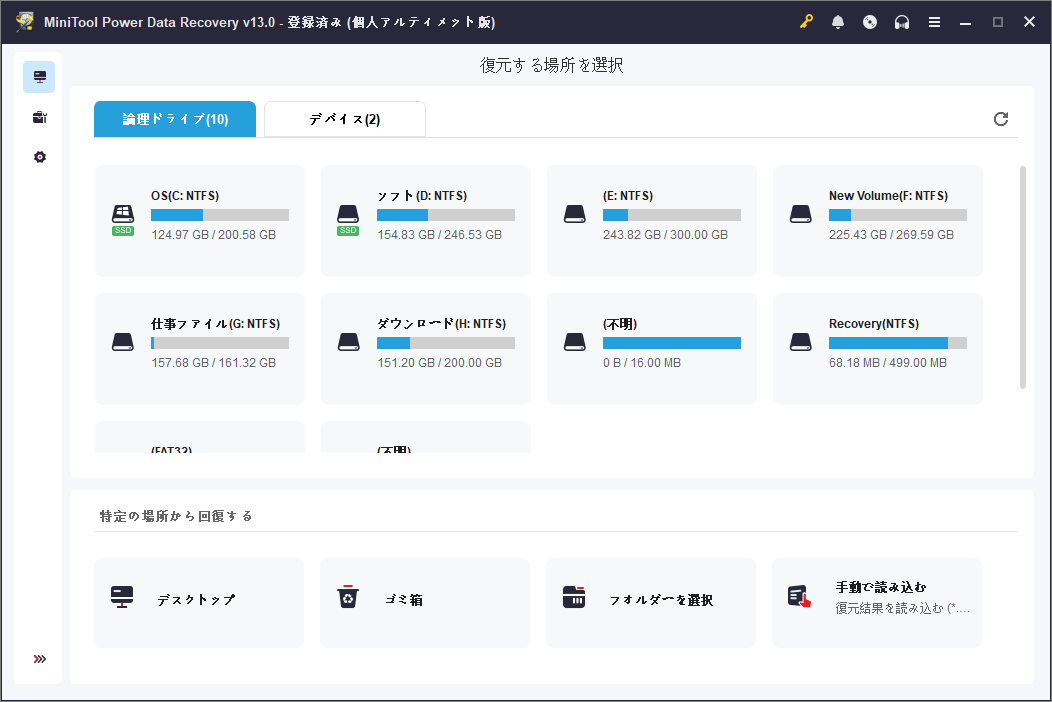Click the 手動で読み込む label

[x=881, y=587]
